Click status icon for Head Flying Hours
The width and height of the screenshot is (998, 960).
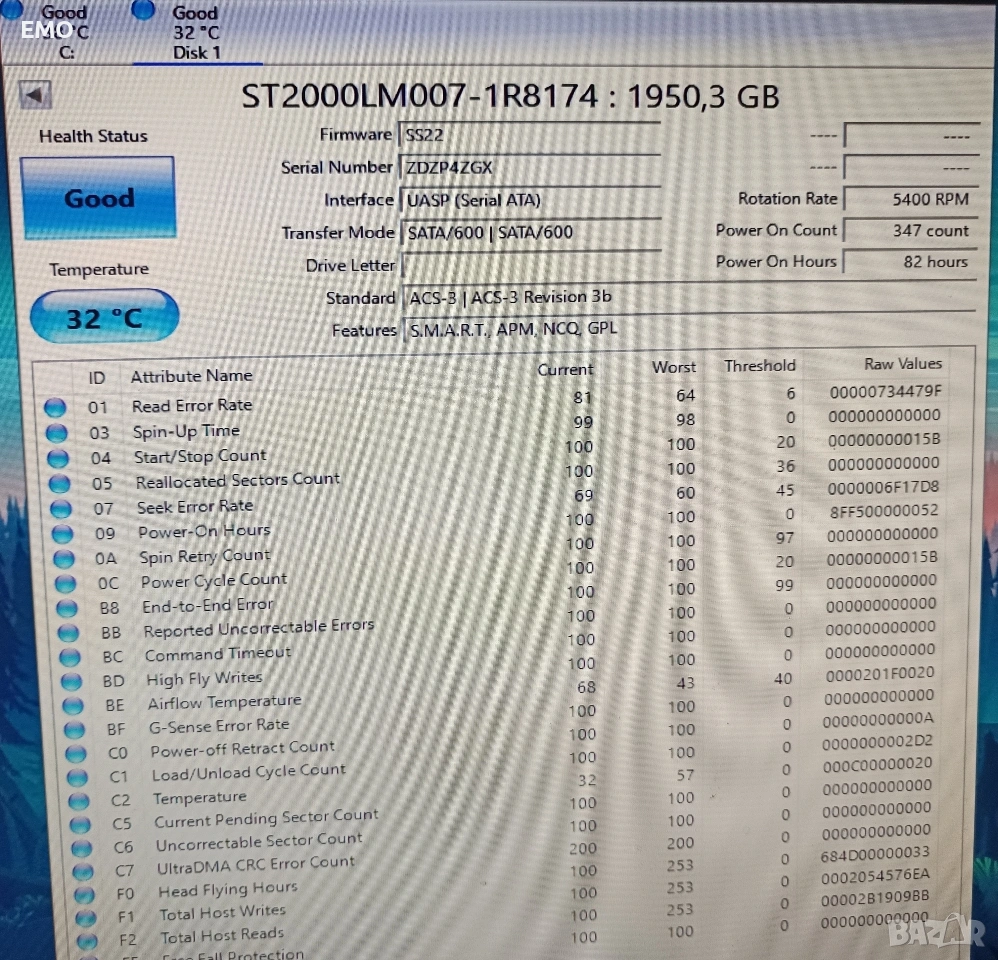point(84,894)
